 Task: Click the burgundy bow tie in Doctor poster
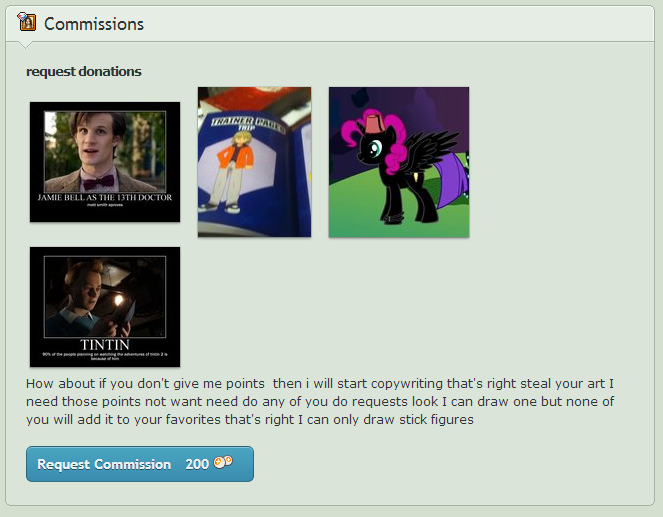point(99,183)
